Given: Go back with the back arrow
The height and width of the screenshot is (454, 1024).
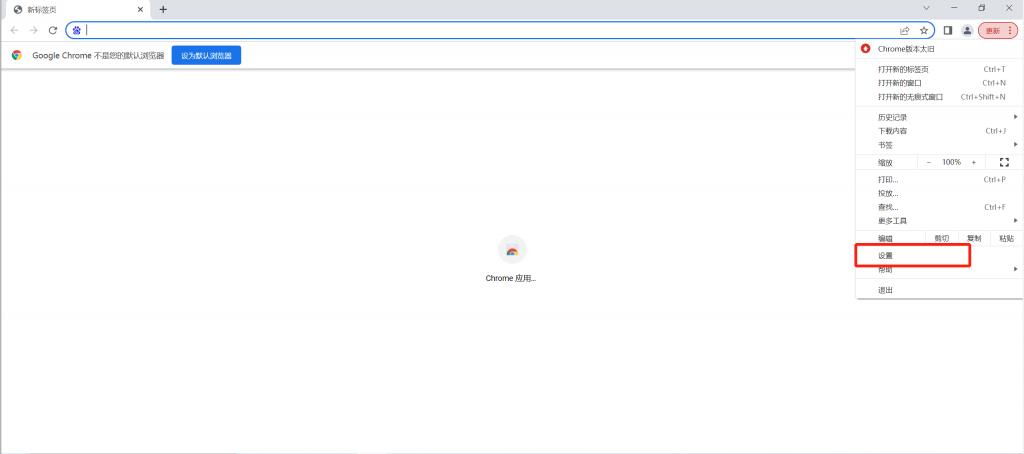Looking at the screenshot, I should coord(14,31).
